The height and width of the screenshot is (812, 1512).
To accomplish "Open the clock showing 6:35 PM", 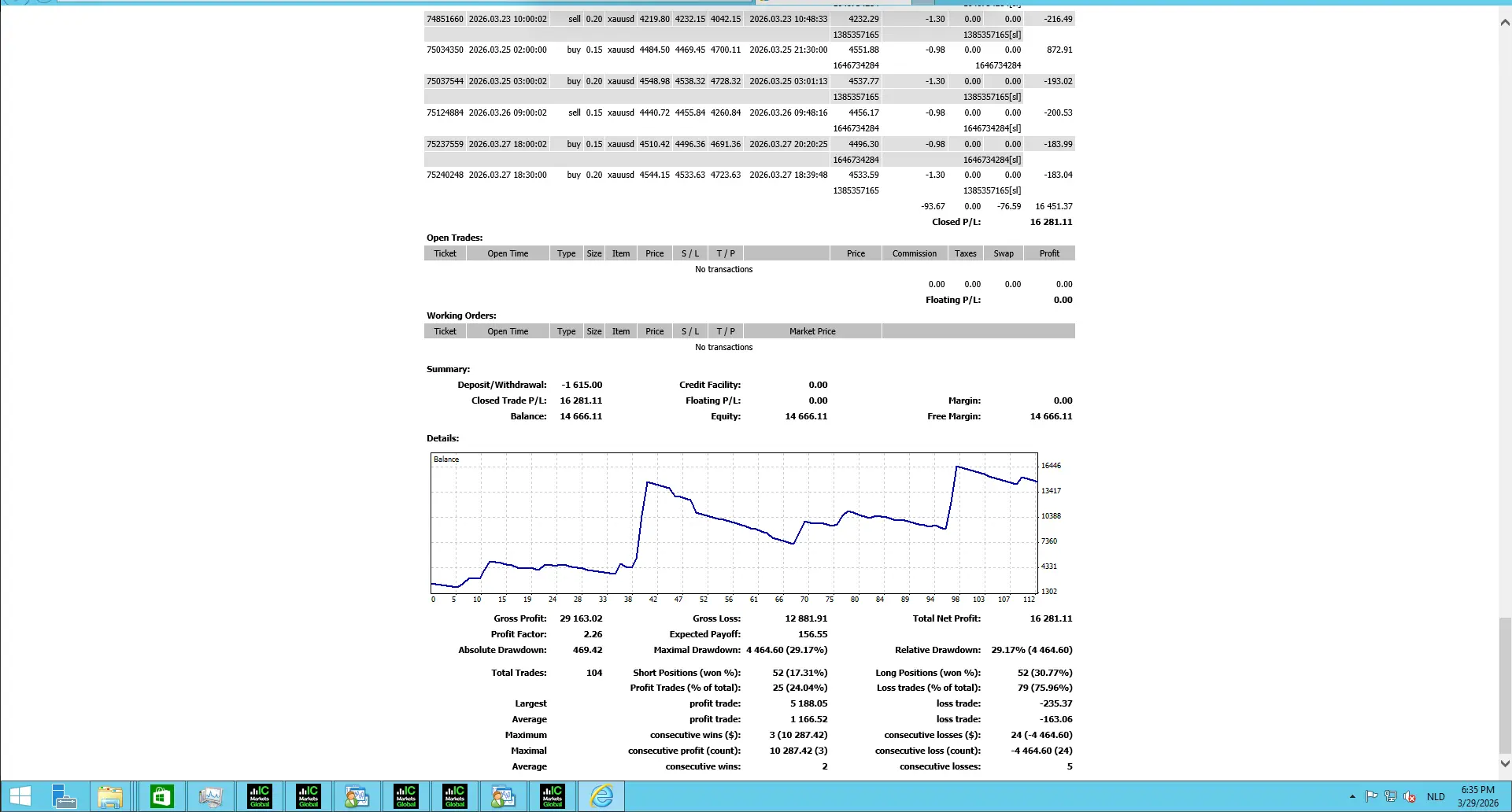I will click(x=1477, y=796).
